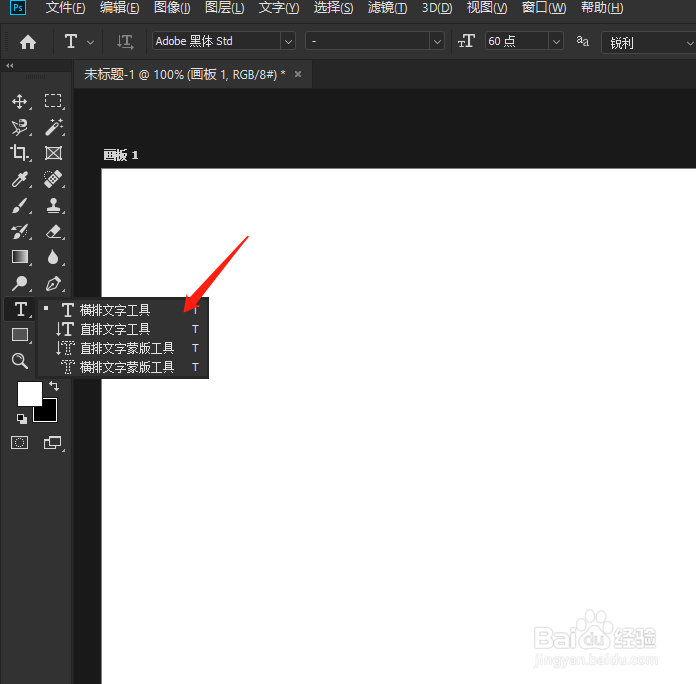Open the 3D(D) menu
696x684 pixels.
437,8
